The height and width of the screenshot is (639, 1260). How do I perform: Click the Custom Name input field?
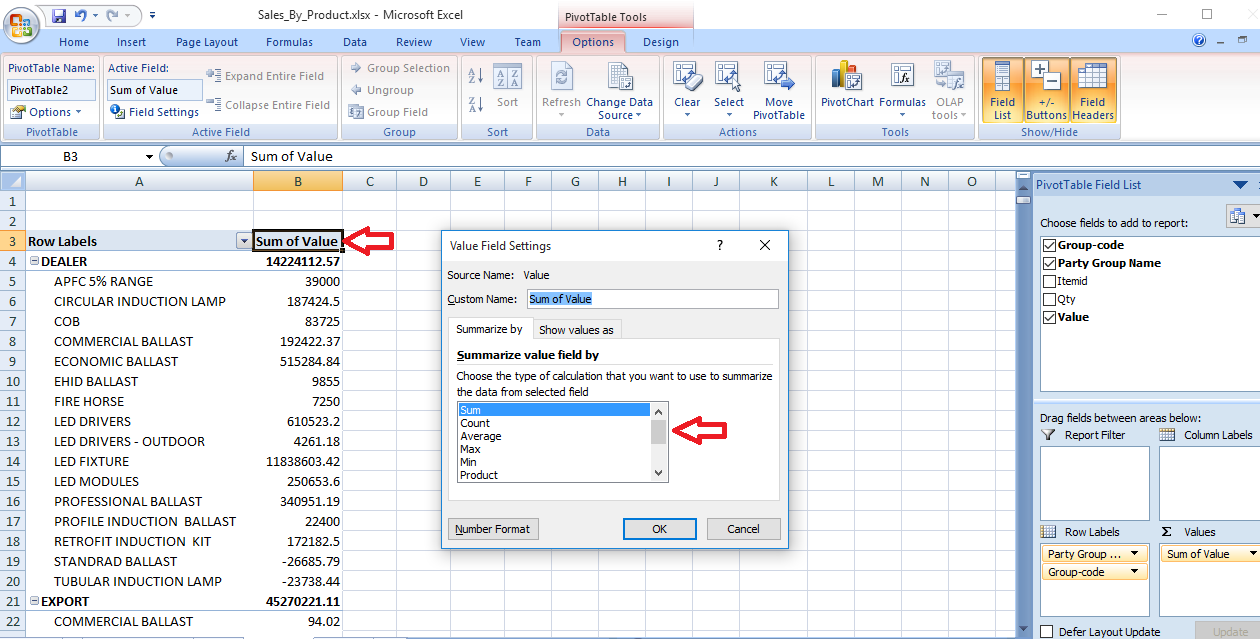click(652, 299)
